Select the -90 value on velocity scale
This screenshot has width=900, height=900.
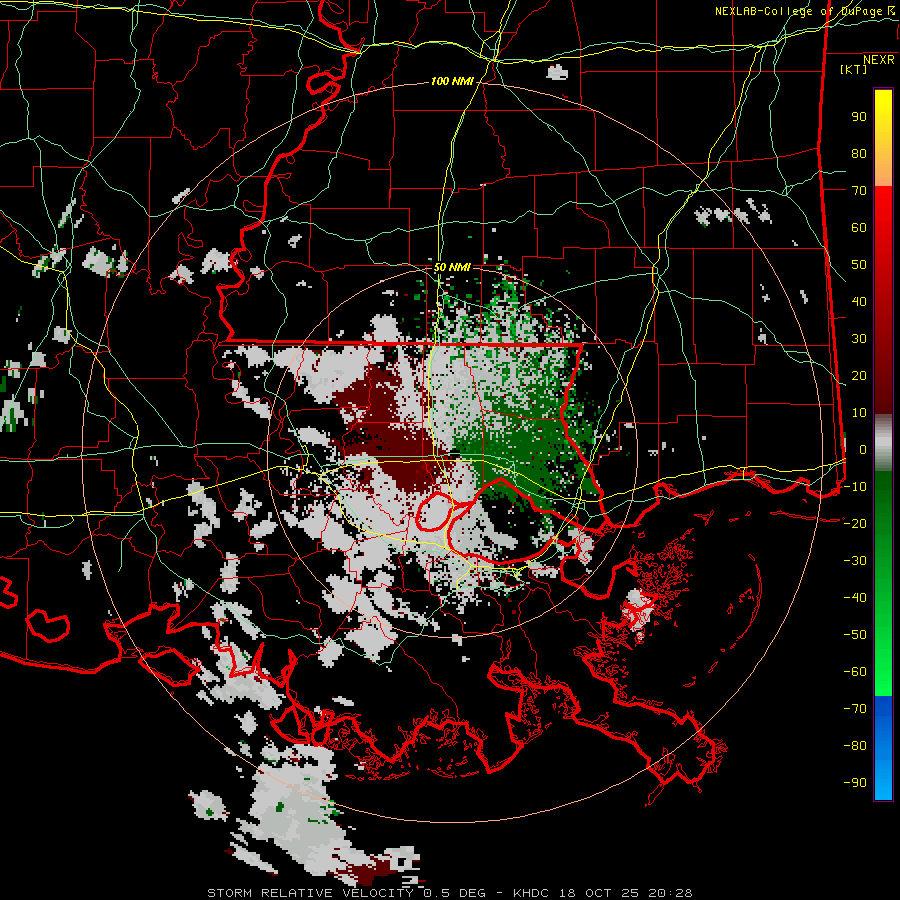[855, 782]
